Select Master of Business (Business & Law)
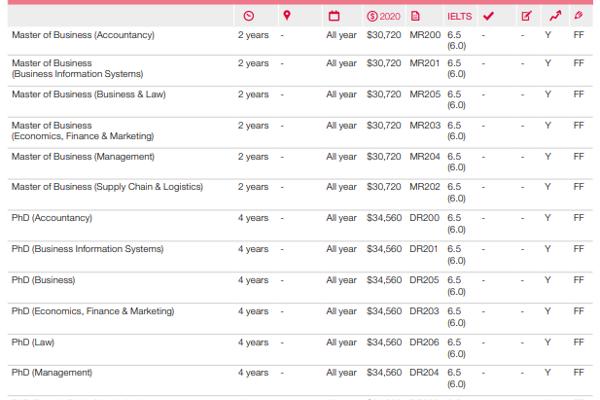Screen dimensions: 600x400 coord(88,94)
